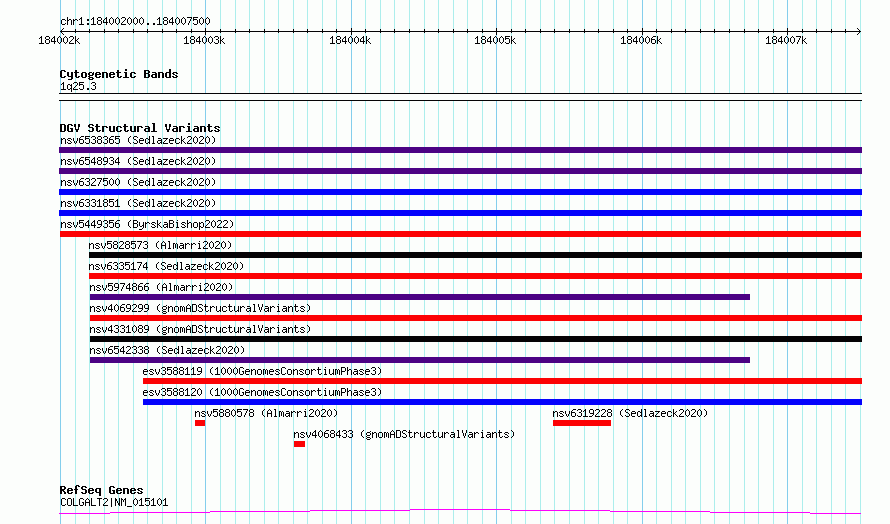Viewport: 890px width, 524px height.
Task: Click the black bar below nsv4331089
Action: tap(476, 339)
